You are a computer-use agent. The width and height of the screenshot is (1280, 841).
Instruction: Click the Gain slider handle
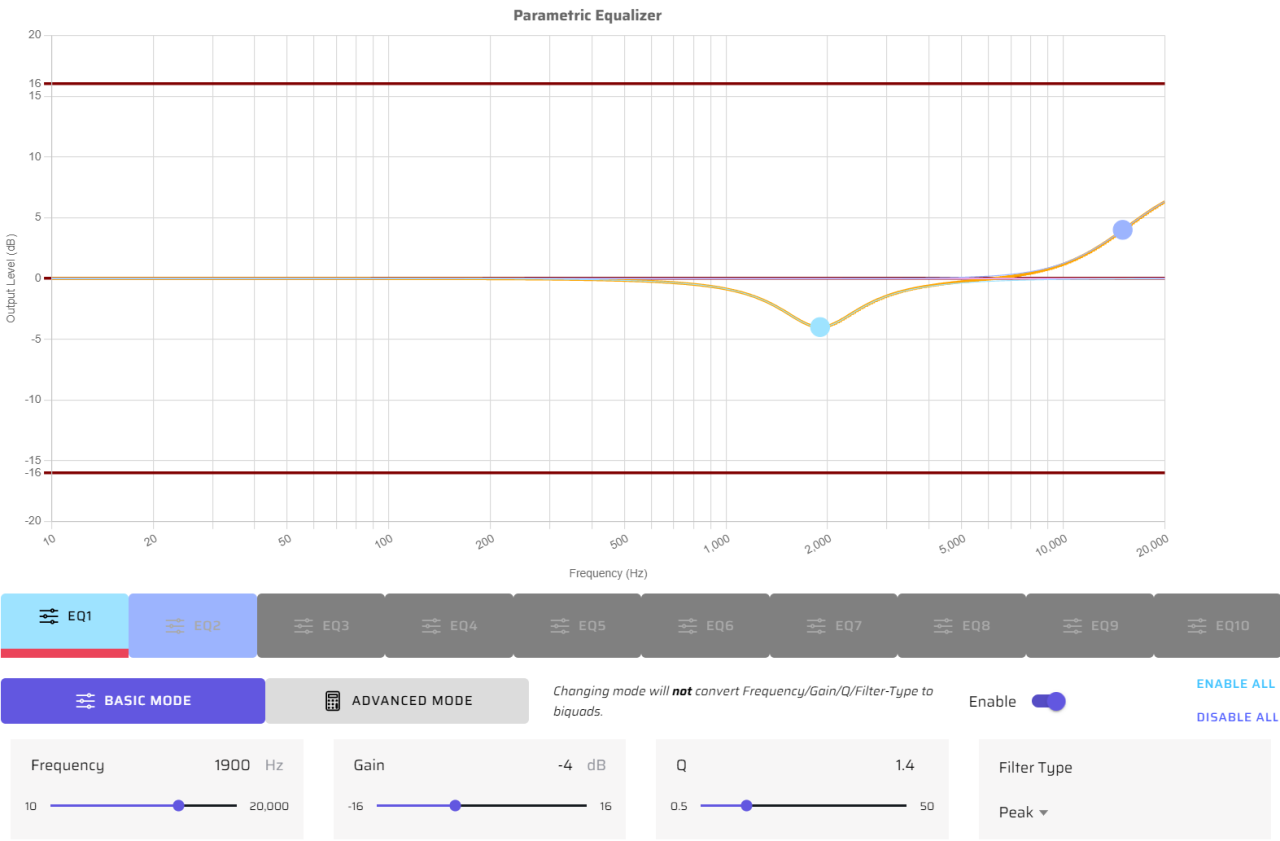pyautogui.click(x=455, y=806)
